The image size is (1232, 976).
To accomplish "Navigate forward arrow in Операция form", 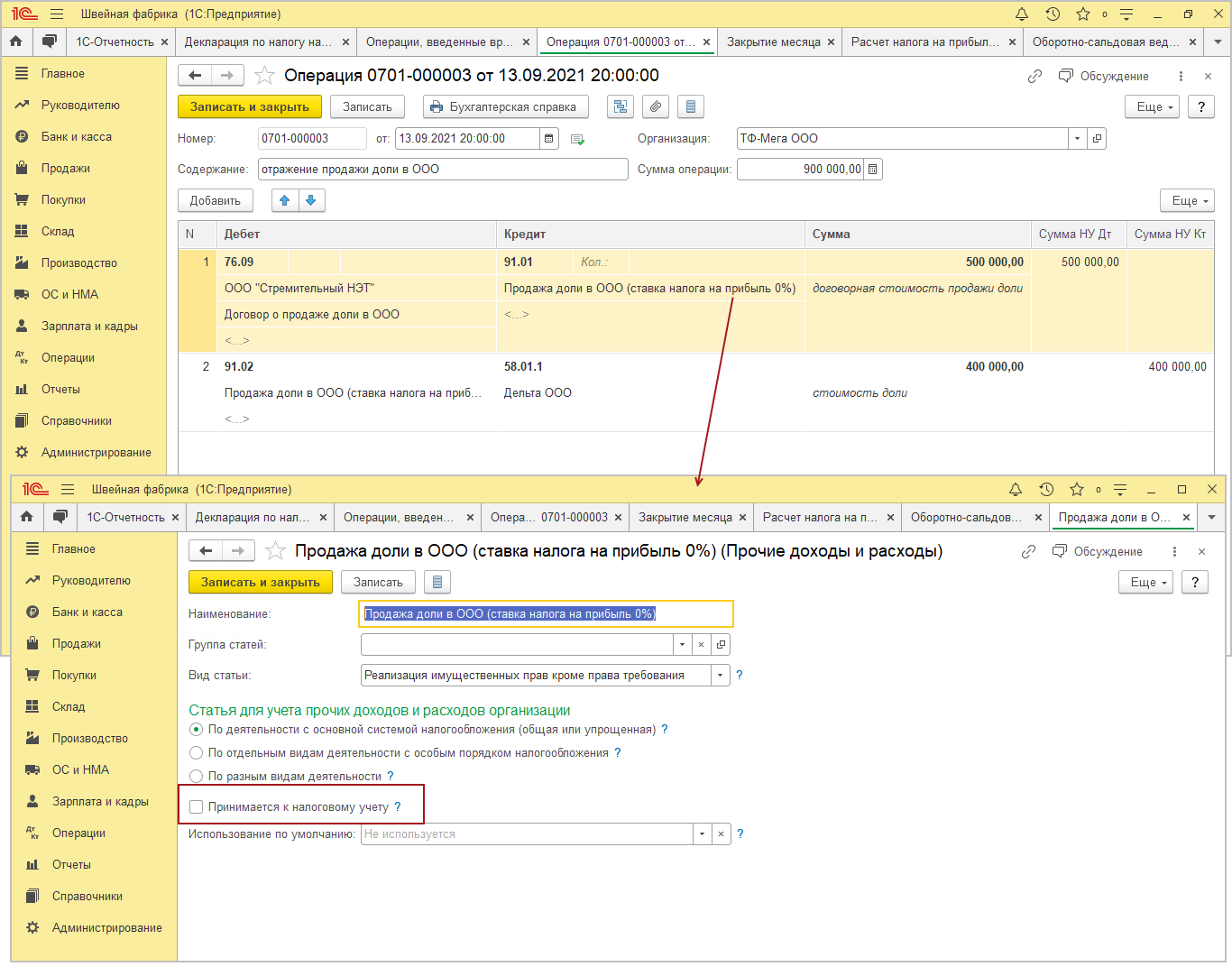I will tap(227, 76).
